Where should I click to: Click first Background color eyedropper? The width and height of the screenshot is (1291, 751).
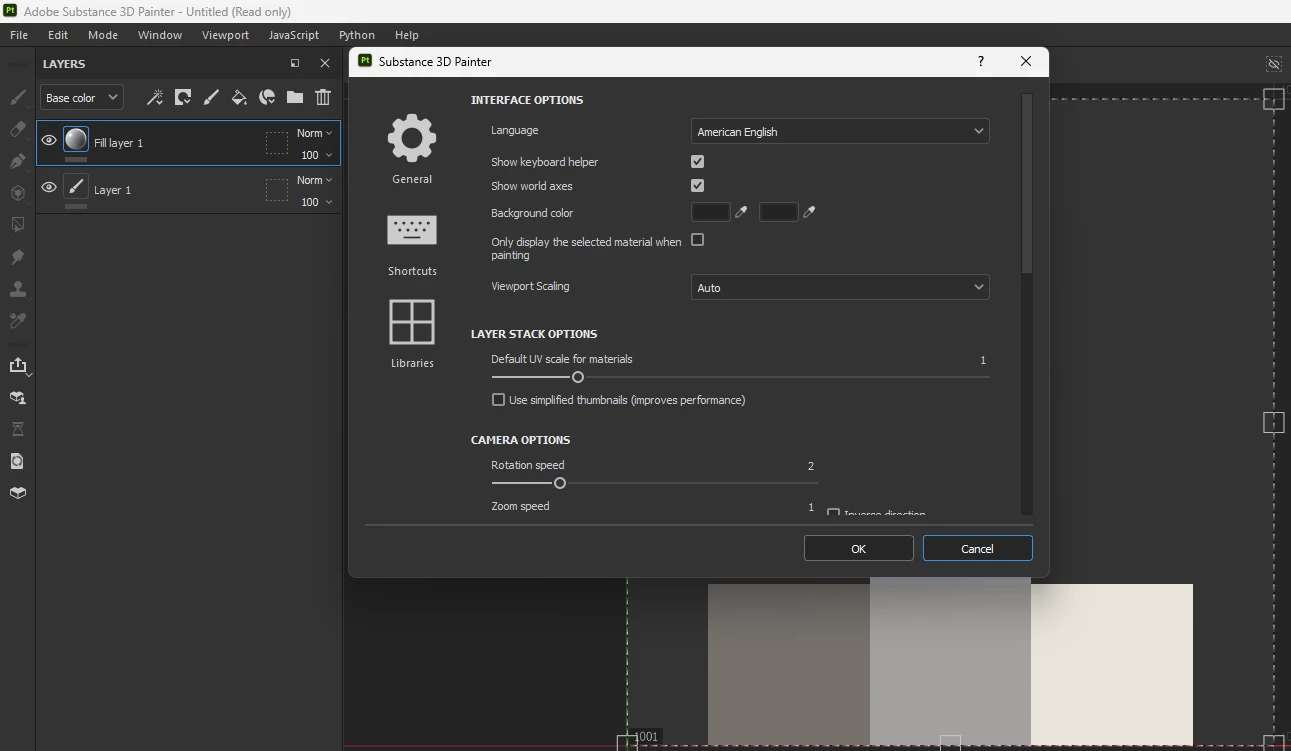coord(741,212)
